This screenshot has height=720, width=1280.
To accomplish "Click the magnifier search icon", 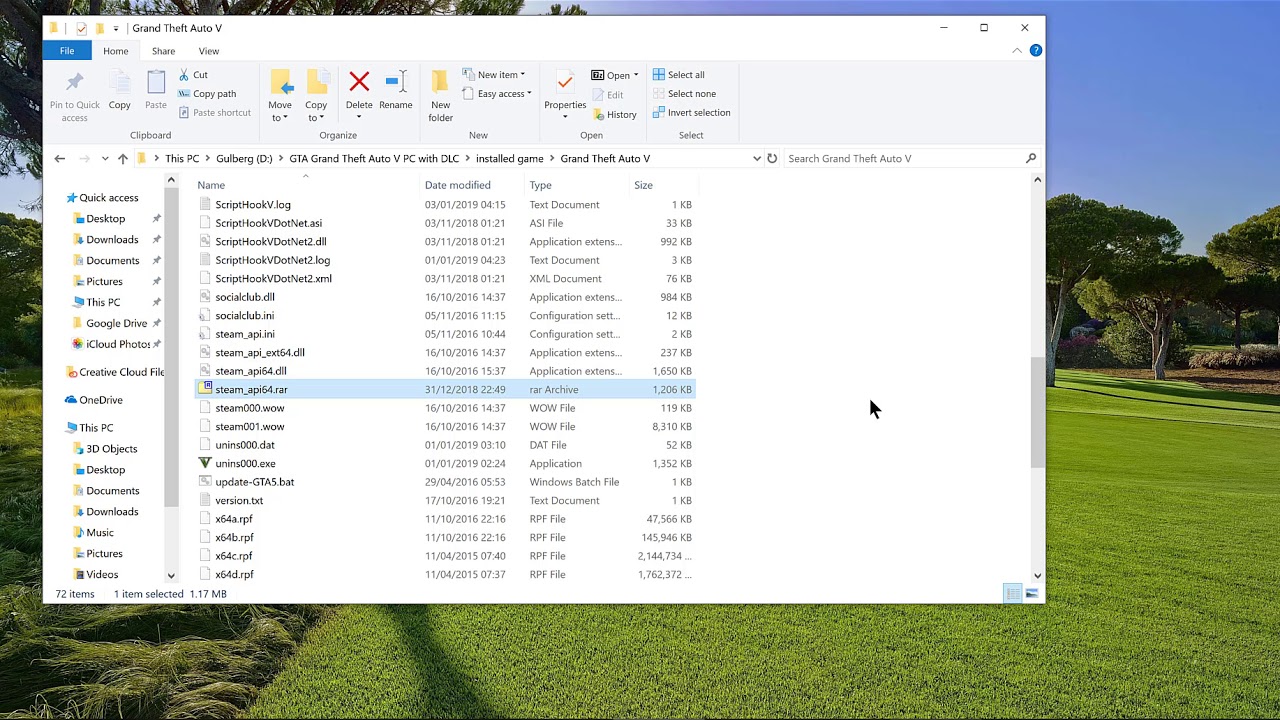I will (1031, 158).
